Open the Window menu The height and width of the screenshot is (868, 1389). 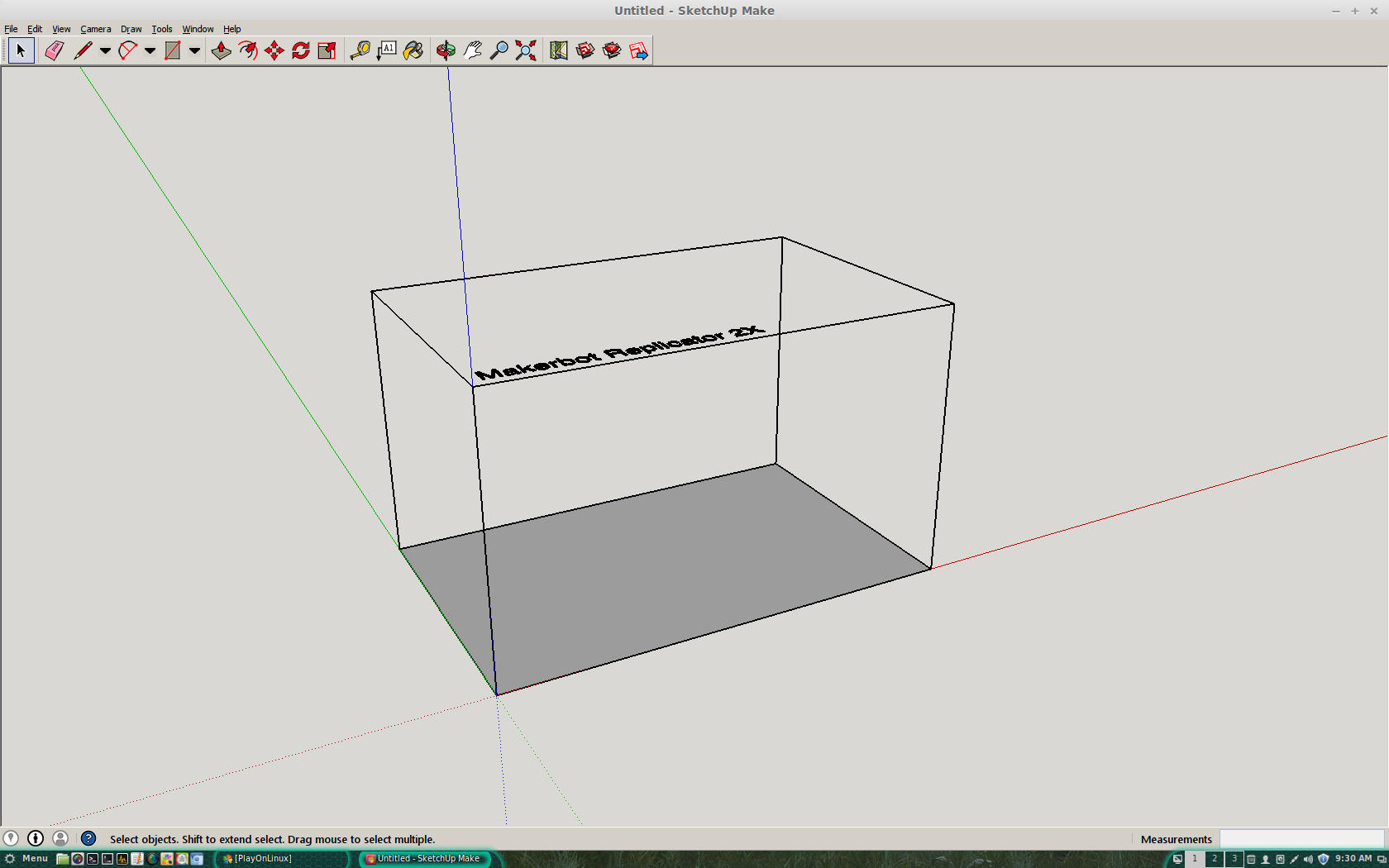[198, 29]
